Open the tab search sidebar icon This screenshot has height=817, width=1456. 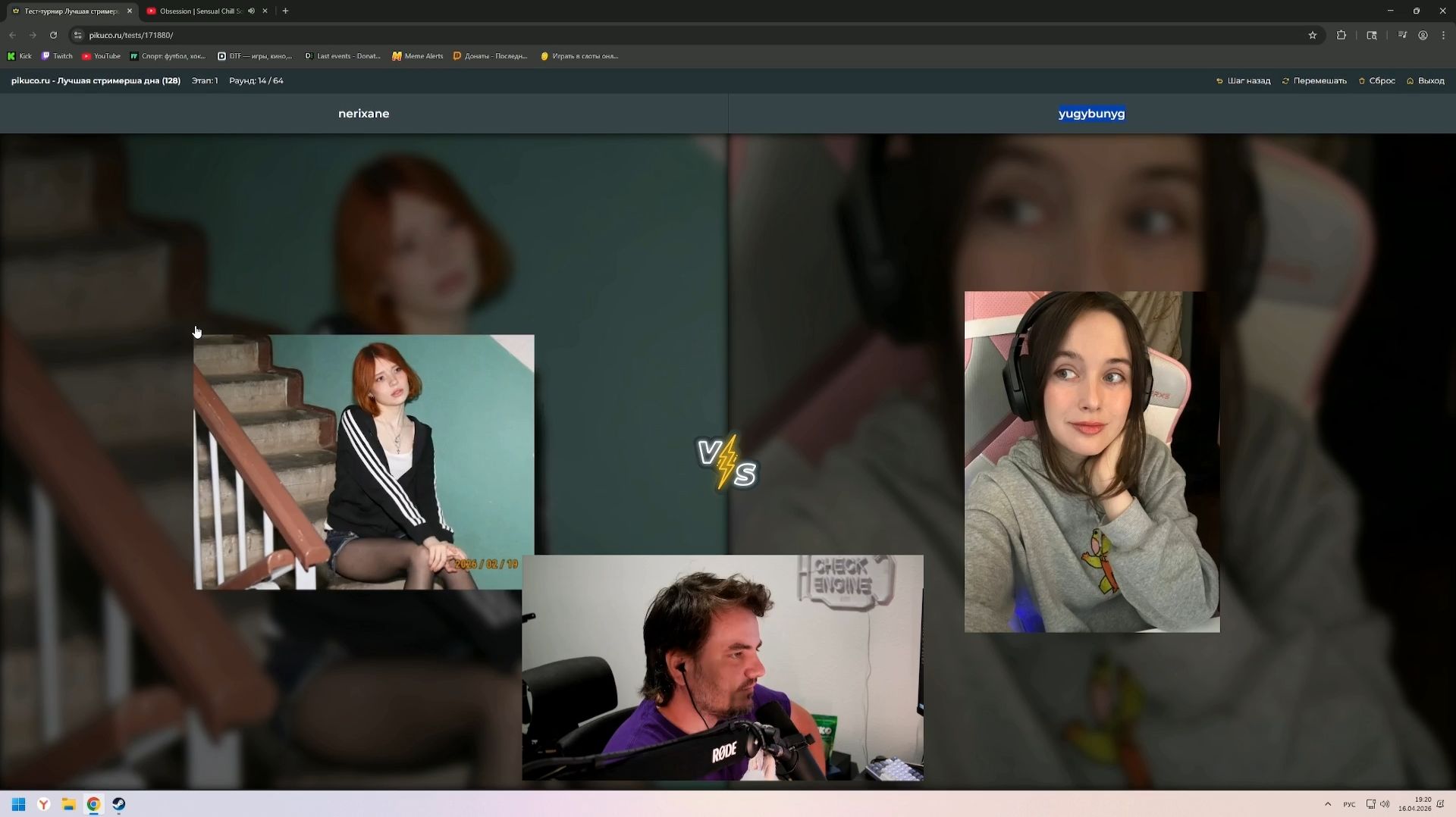click(1372, 35)
